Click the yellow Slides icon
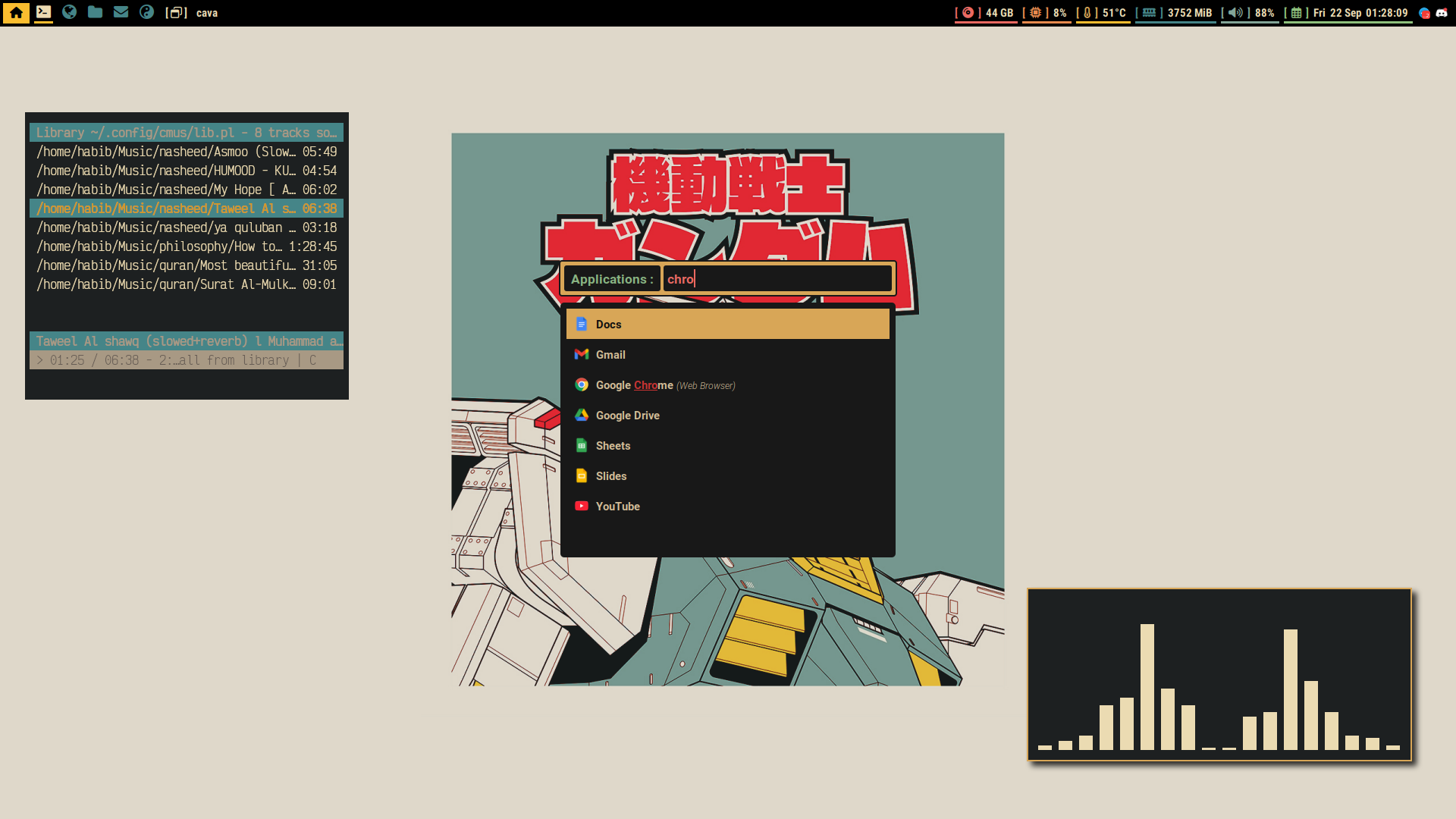The width and height of the screenshot is (1456, 819). tap(582, 475)
